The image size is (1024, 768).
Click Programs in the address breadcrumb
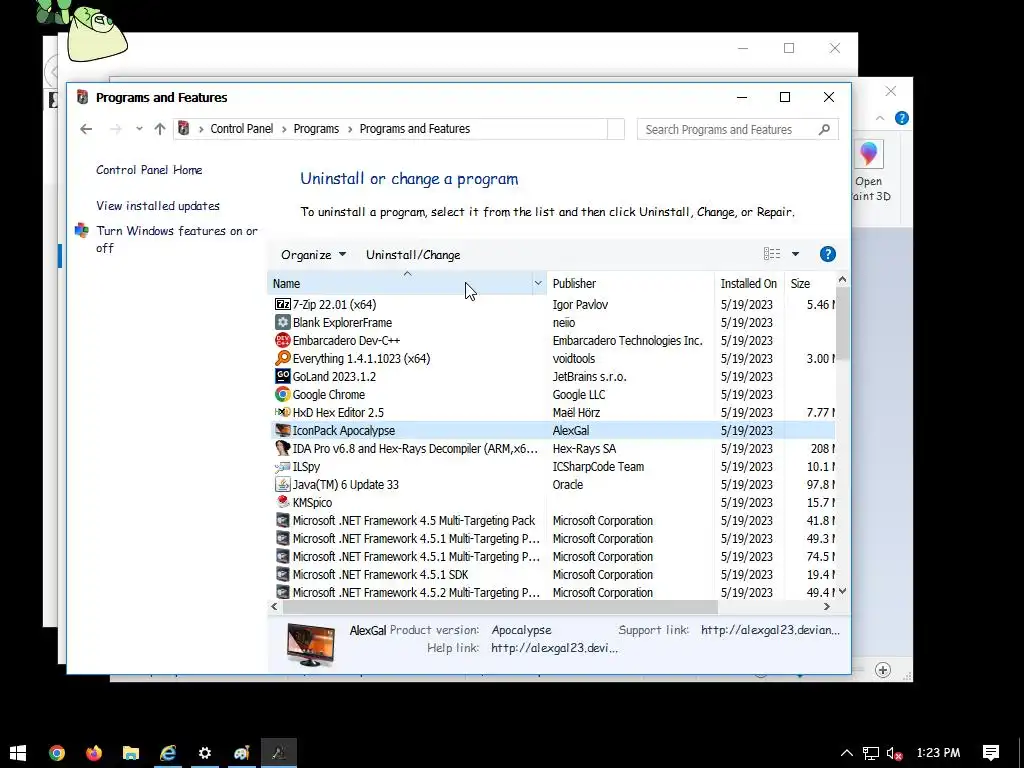point(316,129)
